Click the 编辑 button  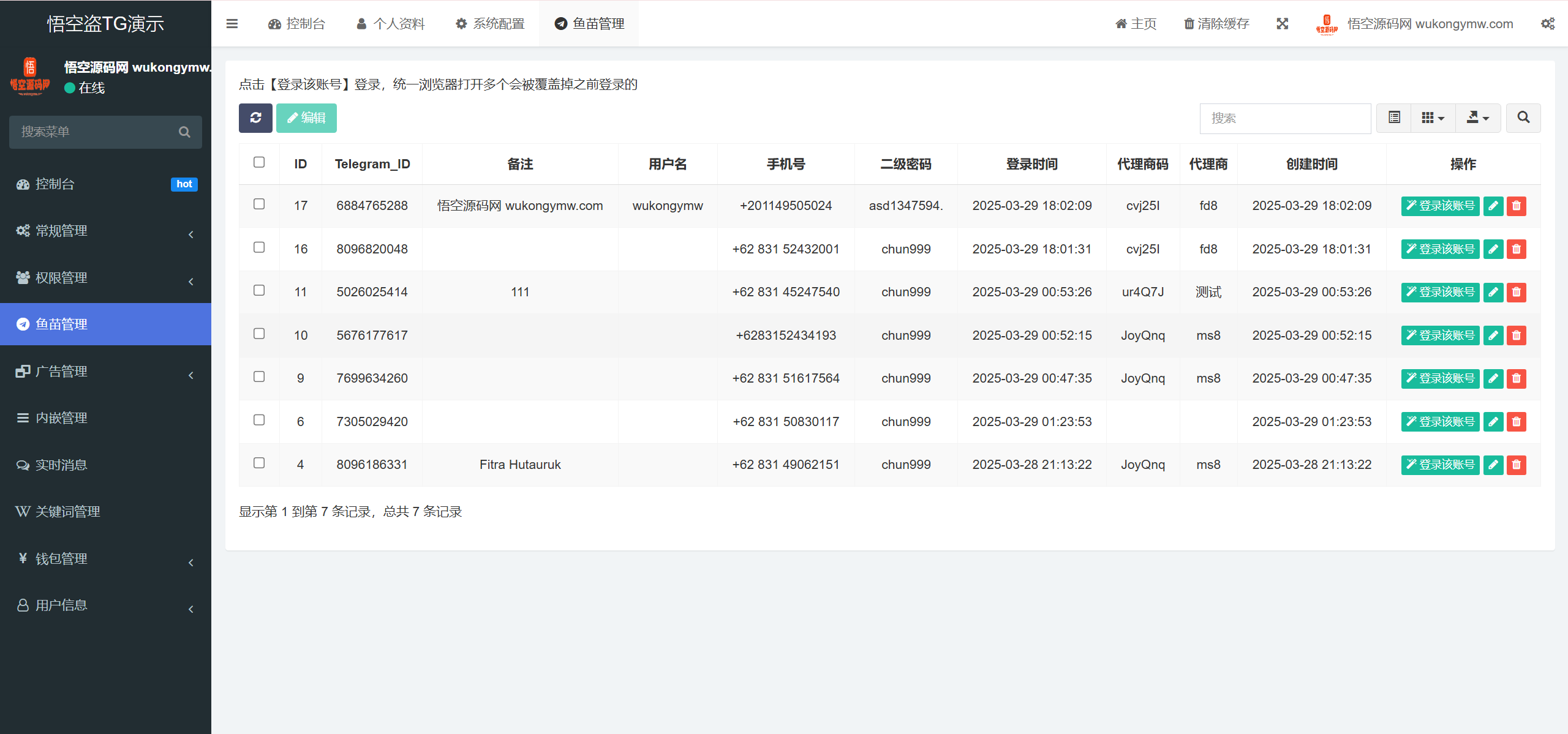pyautogui.click(x=306, y=118)
